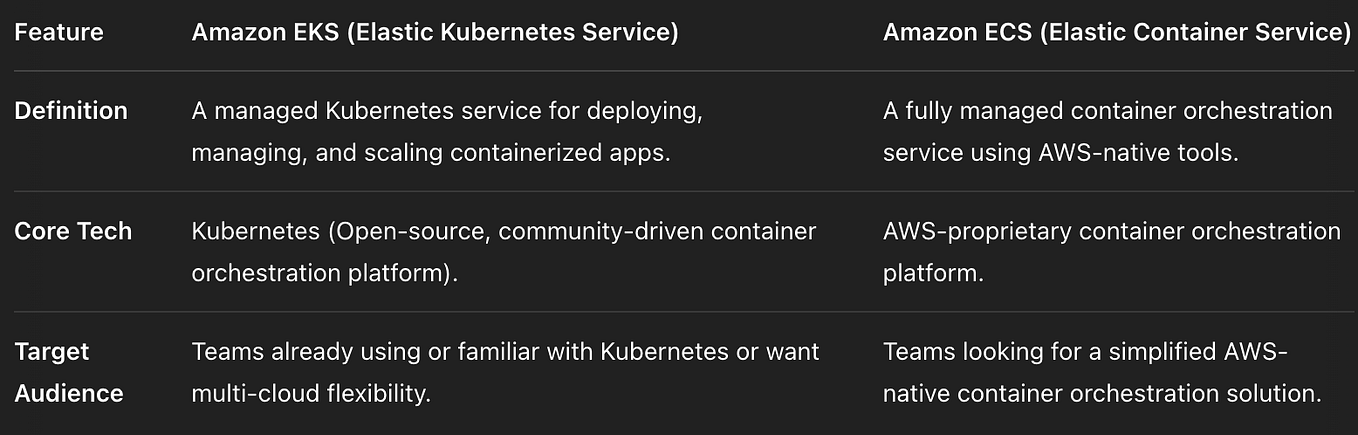The height and width of the screenshot is (435, 1358).
Task: Select the Definition row label
Action: coord(70,111)
